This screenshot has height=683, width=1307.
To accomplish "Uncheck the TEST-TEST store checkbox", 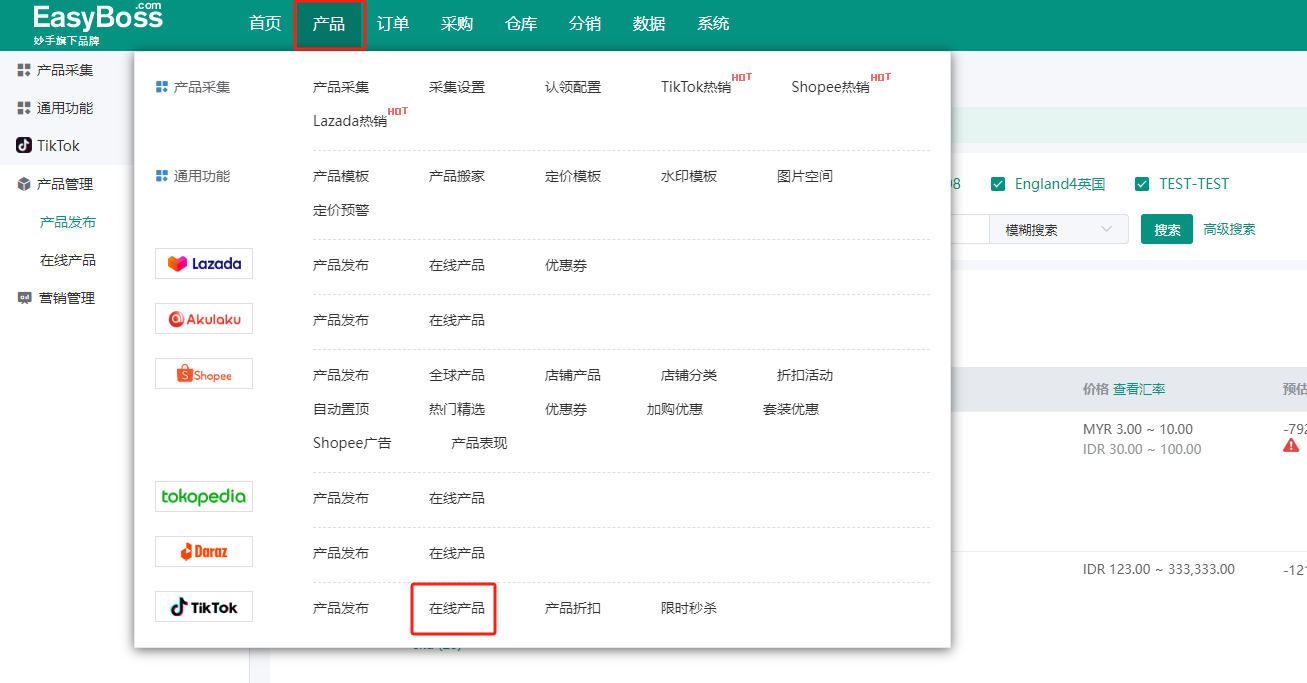I will (1142, 184).
